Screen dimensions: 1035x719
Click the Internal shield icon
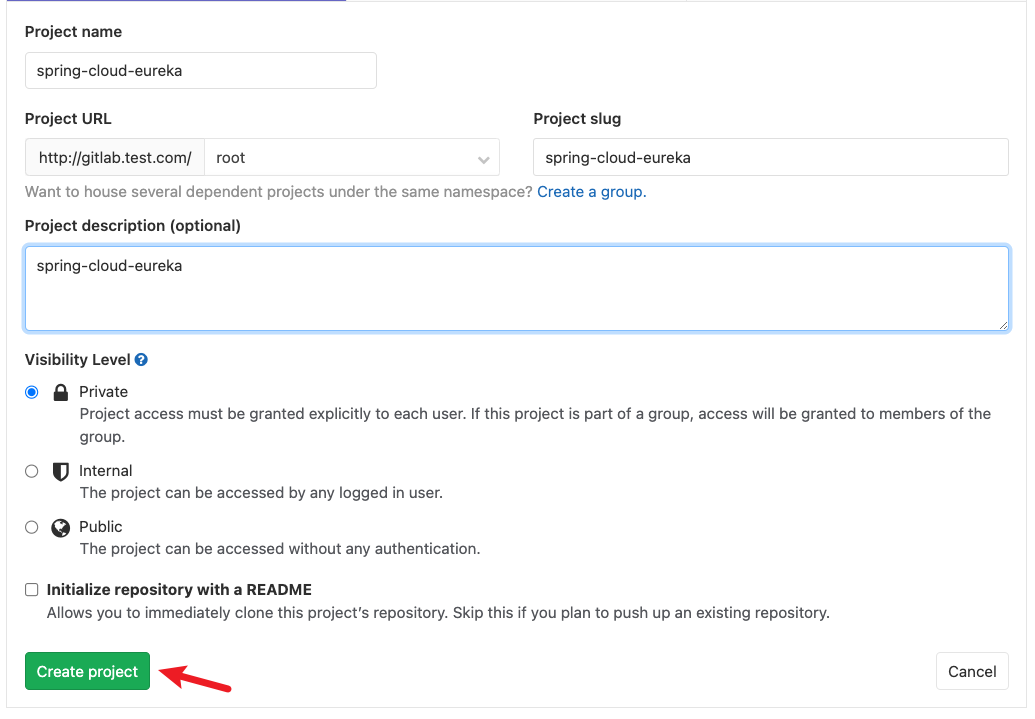click(61, 471)
